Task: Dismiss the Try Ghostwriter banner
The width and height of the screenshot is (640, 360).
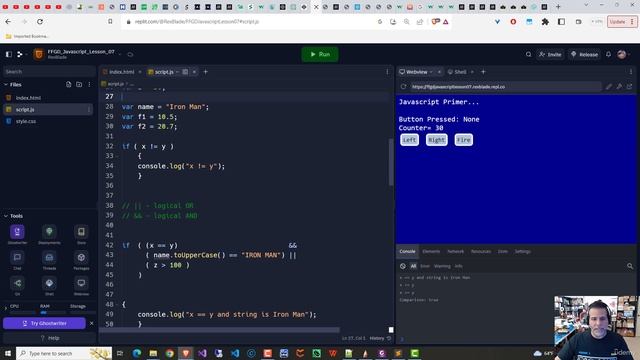Action: click(x=91, y=323)
